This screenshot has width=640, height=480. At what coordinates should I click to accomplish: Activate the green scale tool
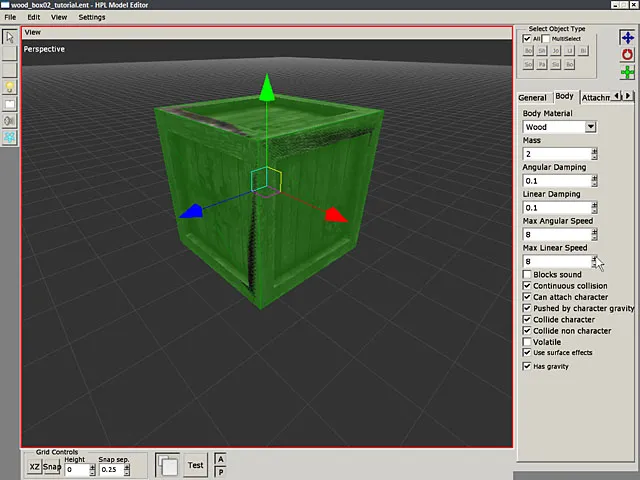(x=627, y=72)
